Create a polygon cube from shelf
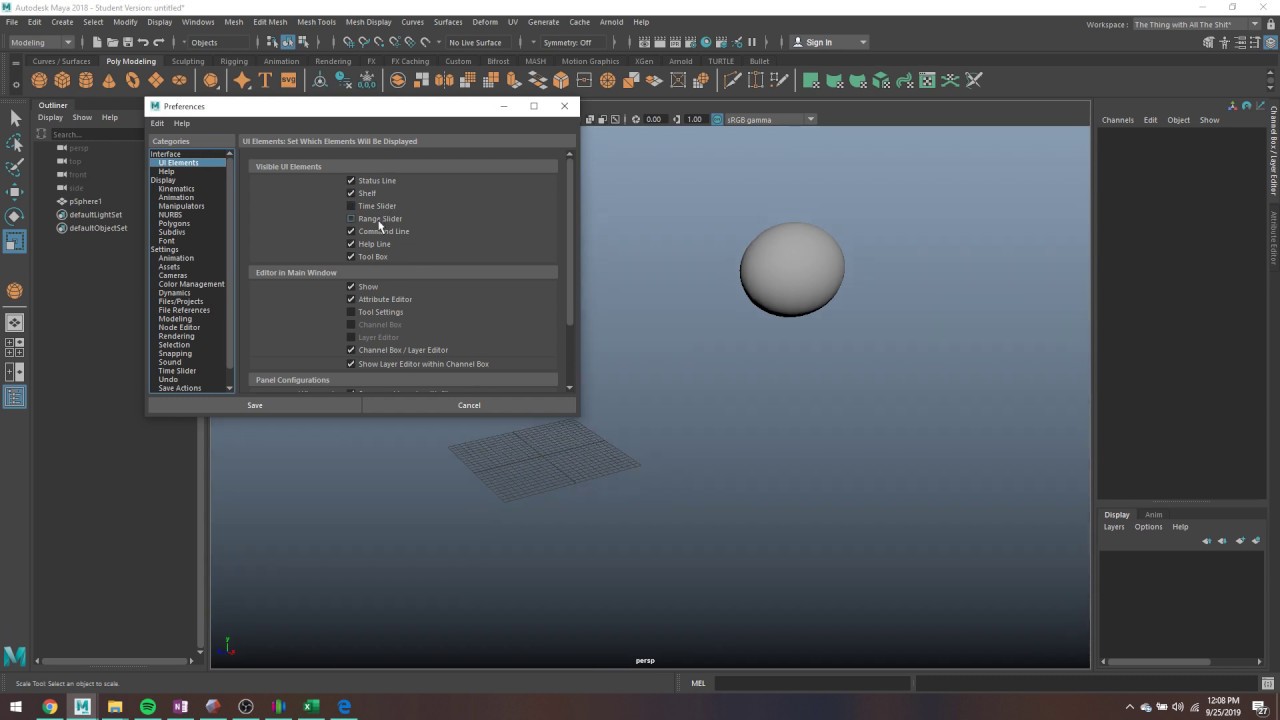 pos(62,80)
